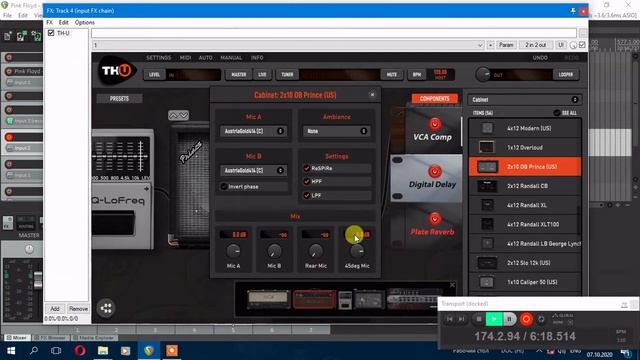The width and height of the screenshot is (640, 360).
Task: Pin the FX chain window on top
Action: pos(573,11)
